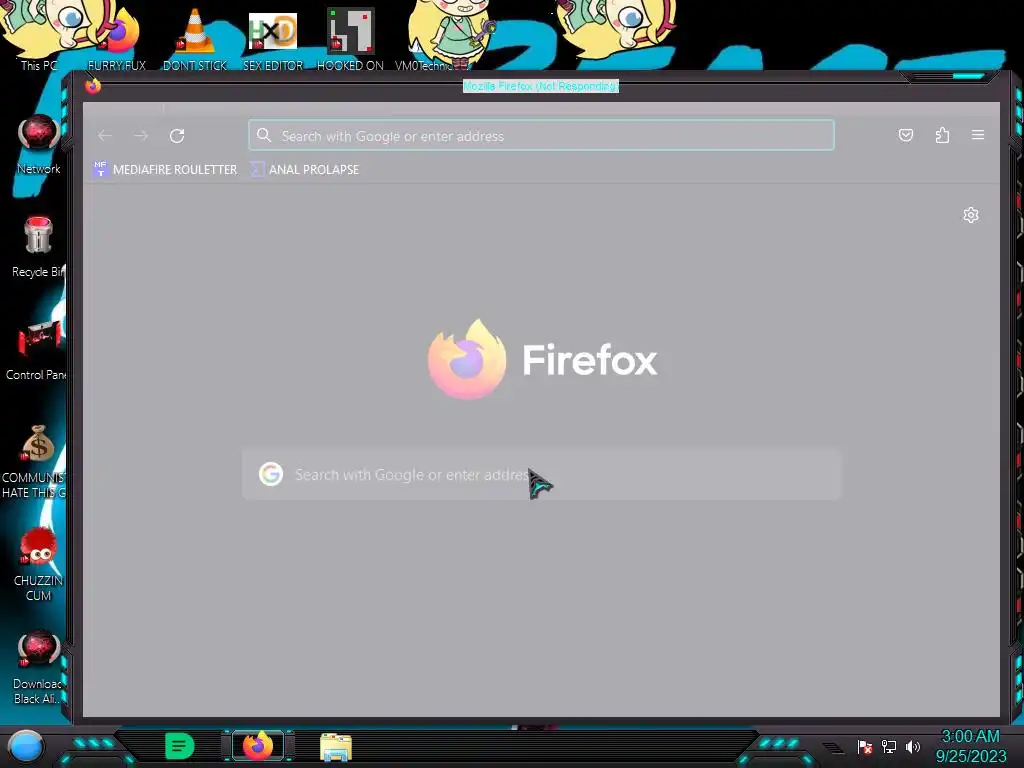
Task: Select Control Panel desktop icon
Action: [37, 350]
